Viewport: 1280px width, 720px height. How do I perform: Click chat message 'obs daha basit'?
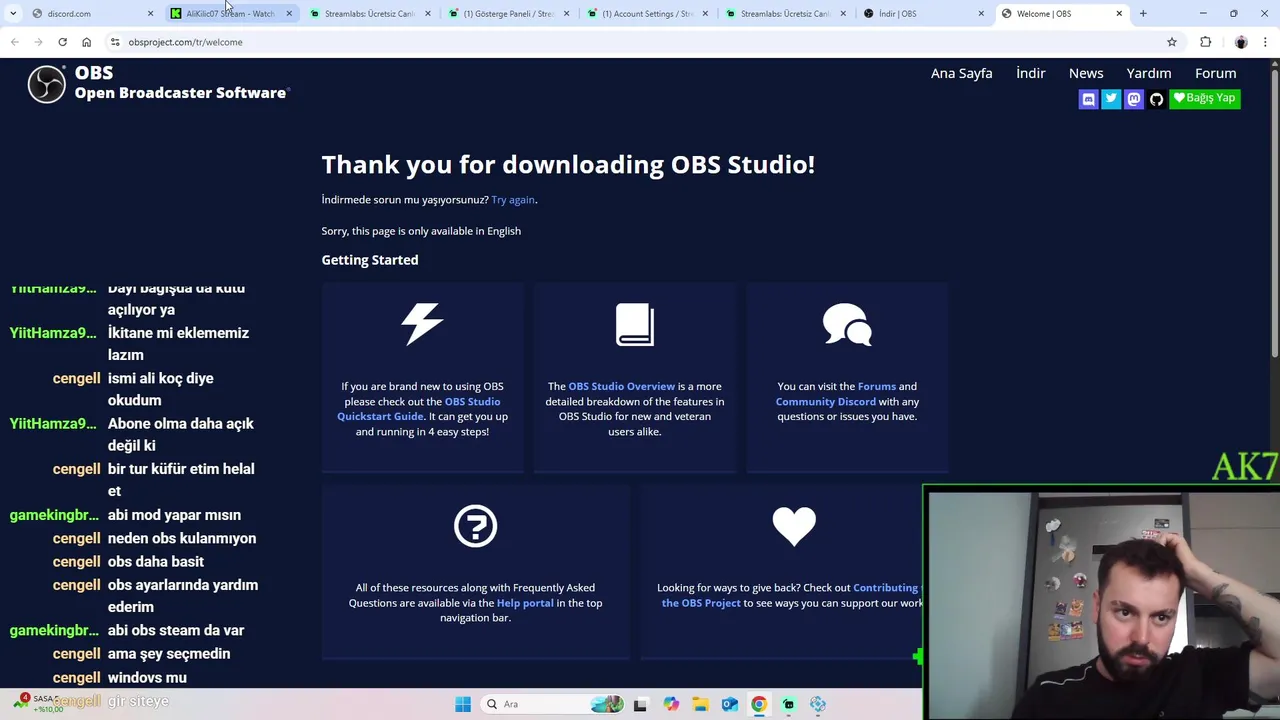coord(156,562)
